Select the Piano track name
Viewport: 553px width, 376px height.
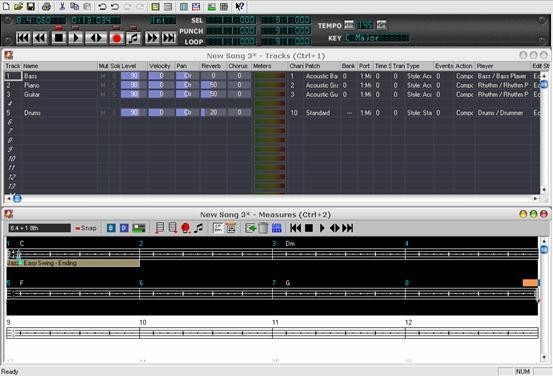(32, 85)
